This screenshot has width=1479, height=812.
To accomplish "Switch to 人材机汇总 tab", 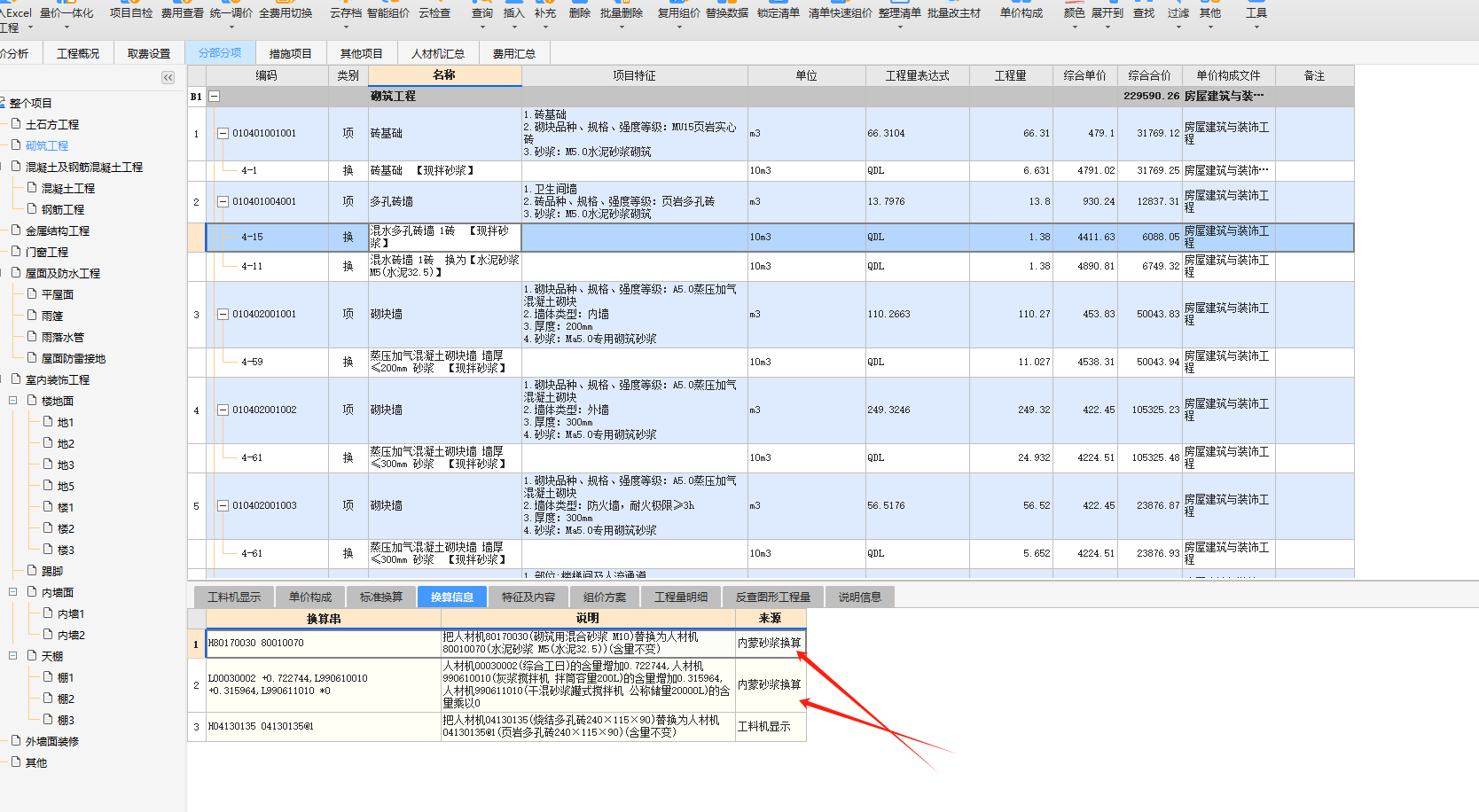I will (x=438, y=53).
